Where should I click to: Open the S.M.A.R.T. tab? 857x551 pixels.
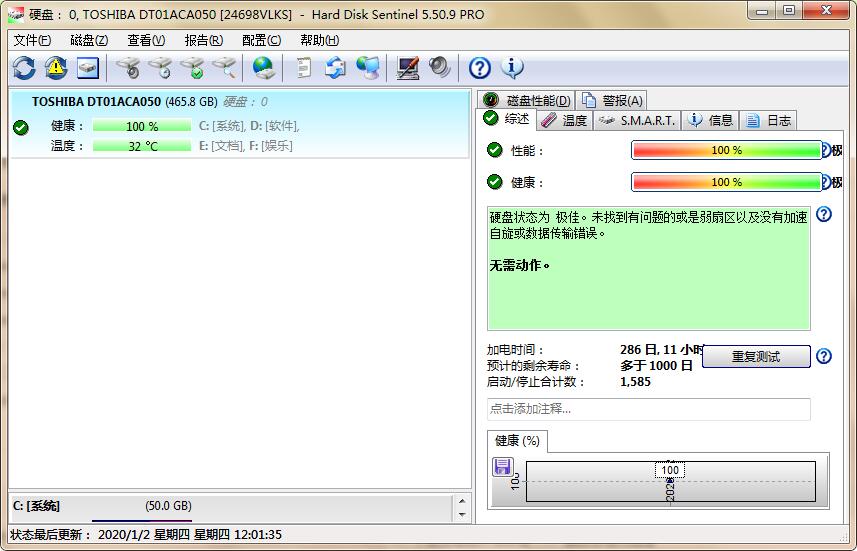click(x=637, y=120)
